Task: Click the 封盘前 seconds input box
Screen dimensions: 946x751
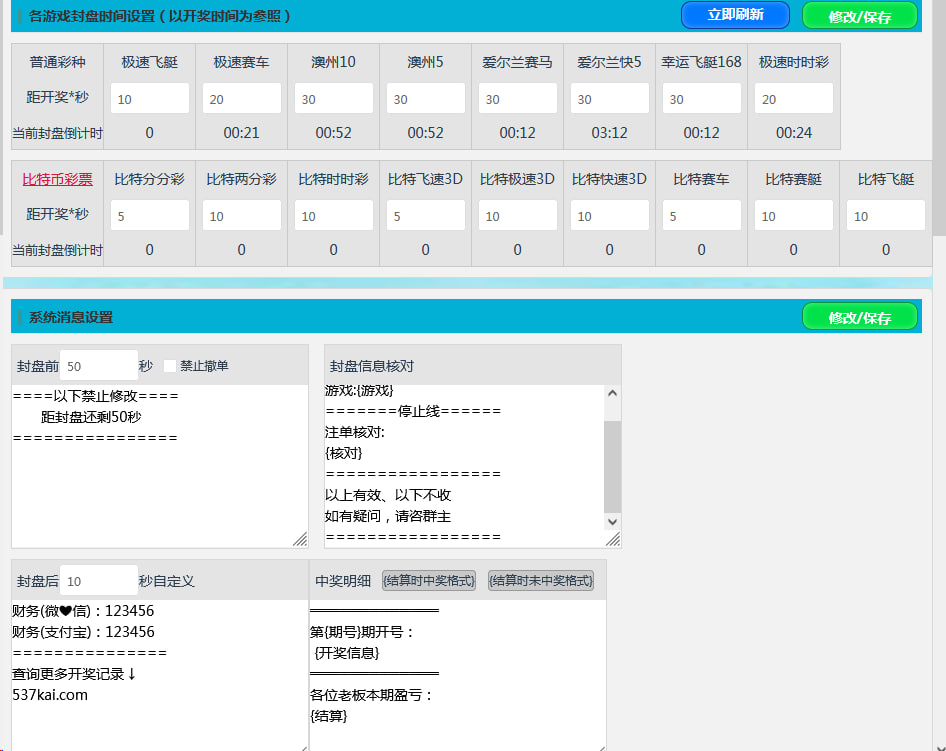Action: (x=99, y=366)
